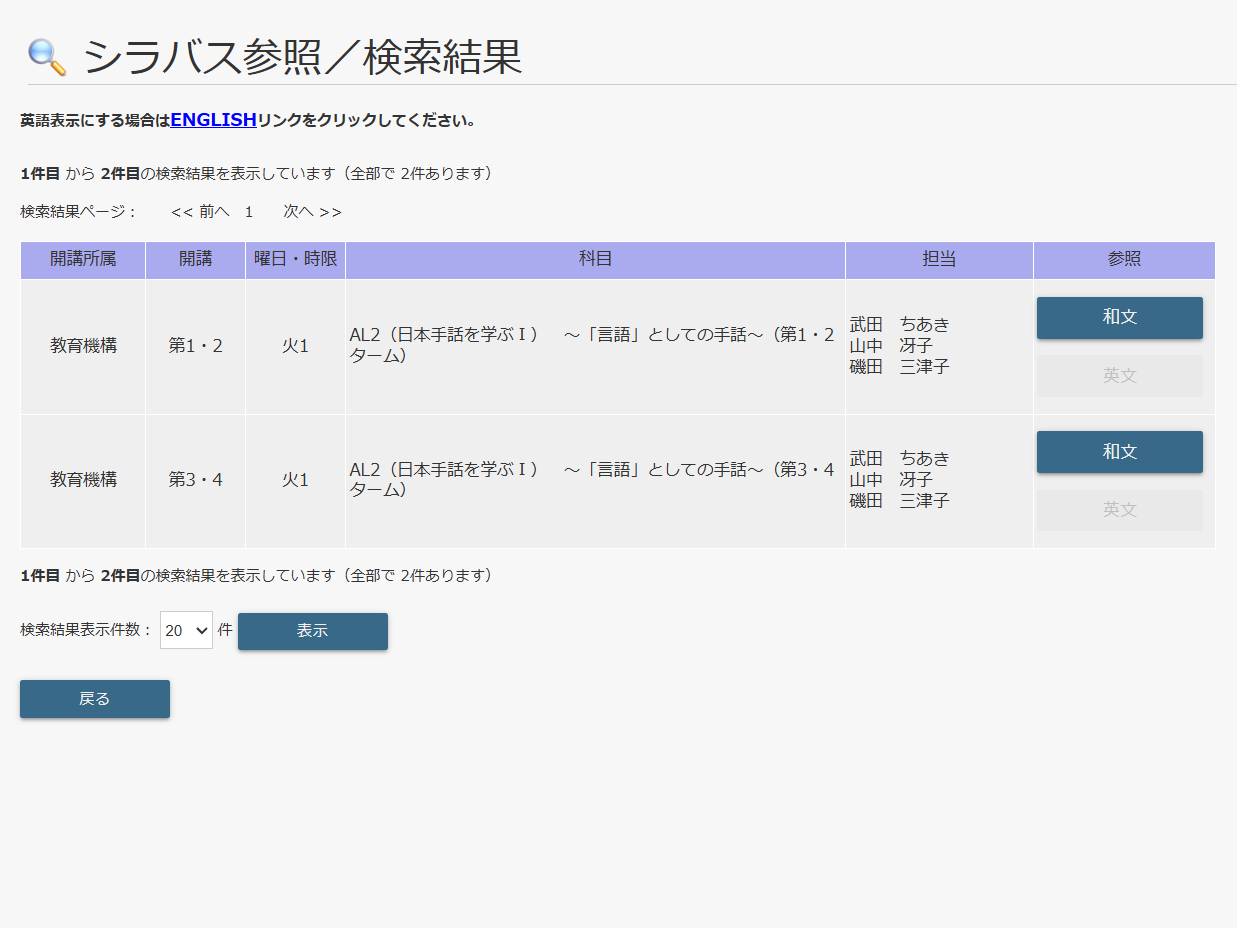Open 和文 syllabus for 第3・4ターム course
1237x928 pixels.
pyautogui.click(x=1119, y=452)
